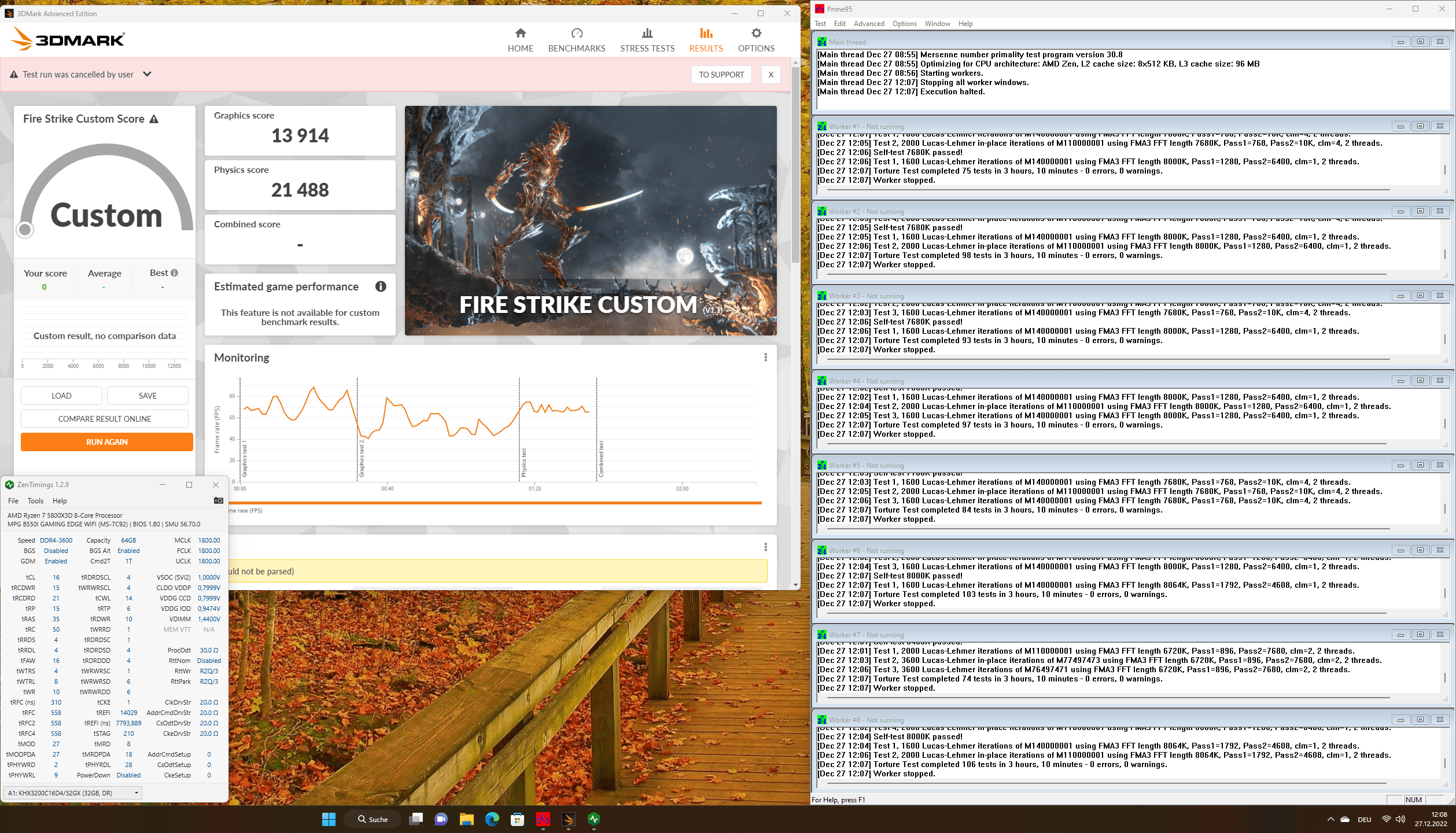Image resolution: width=1456 pixels, height=833 pixels.
Task: Open Prime95 Edit menu
Action: click(x=839, y=24)
